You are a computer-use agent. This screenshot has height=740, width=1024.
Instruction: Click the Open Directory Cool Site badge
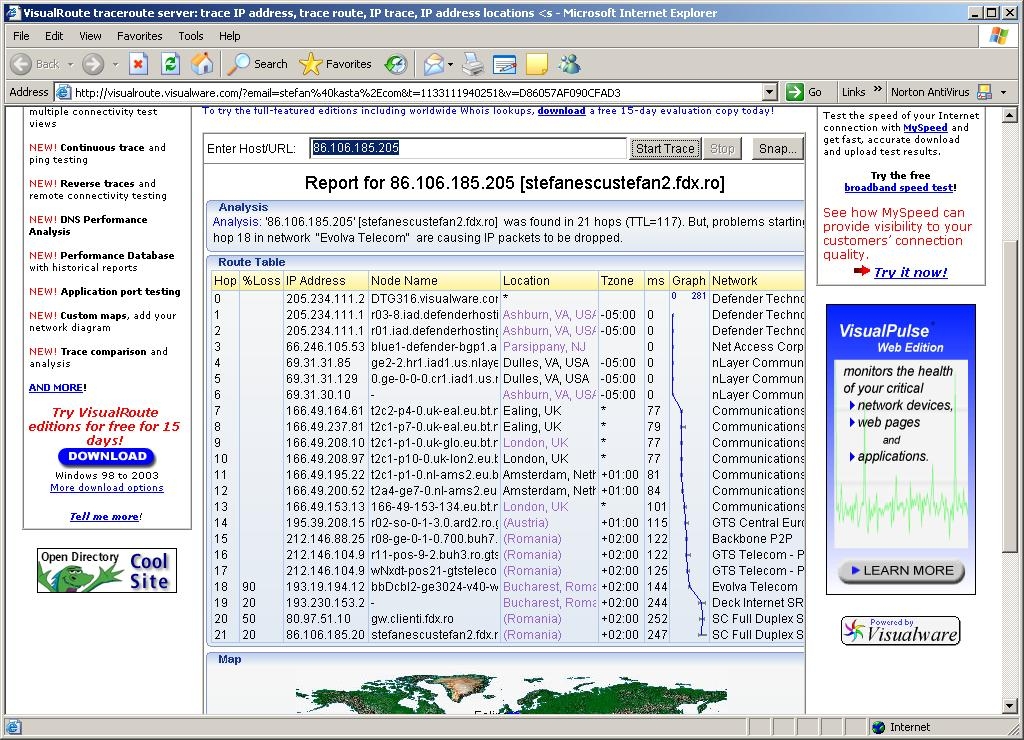pyautogui.click(x=107, y=570)
